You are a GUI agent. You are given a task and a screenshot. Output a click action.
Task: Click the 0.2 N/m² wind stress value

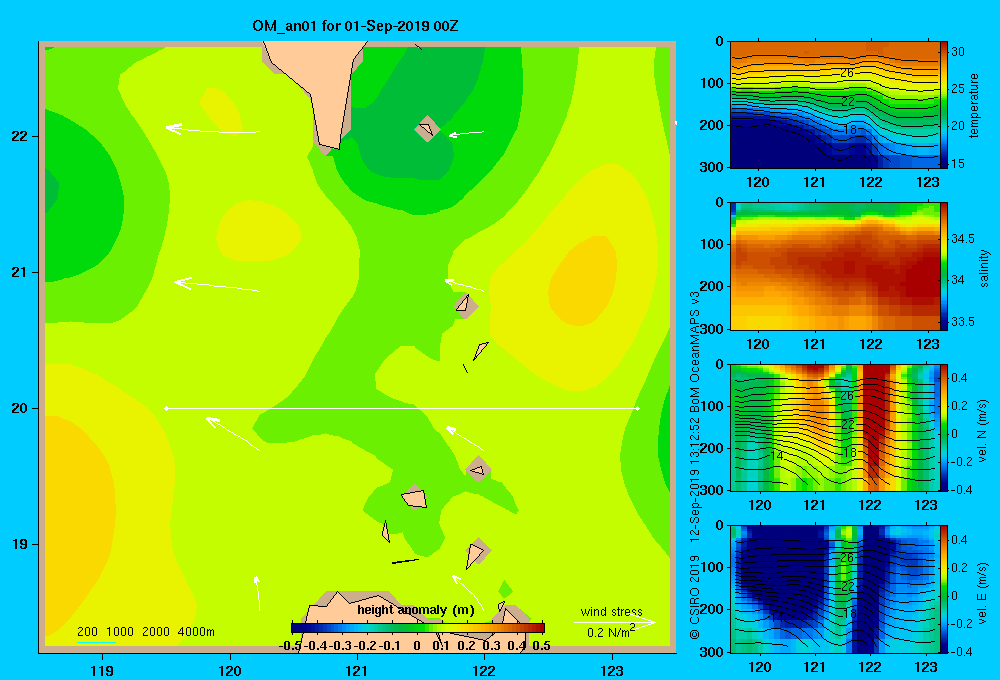coord(611,632)
